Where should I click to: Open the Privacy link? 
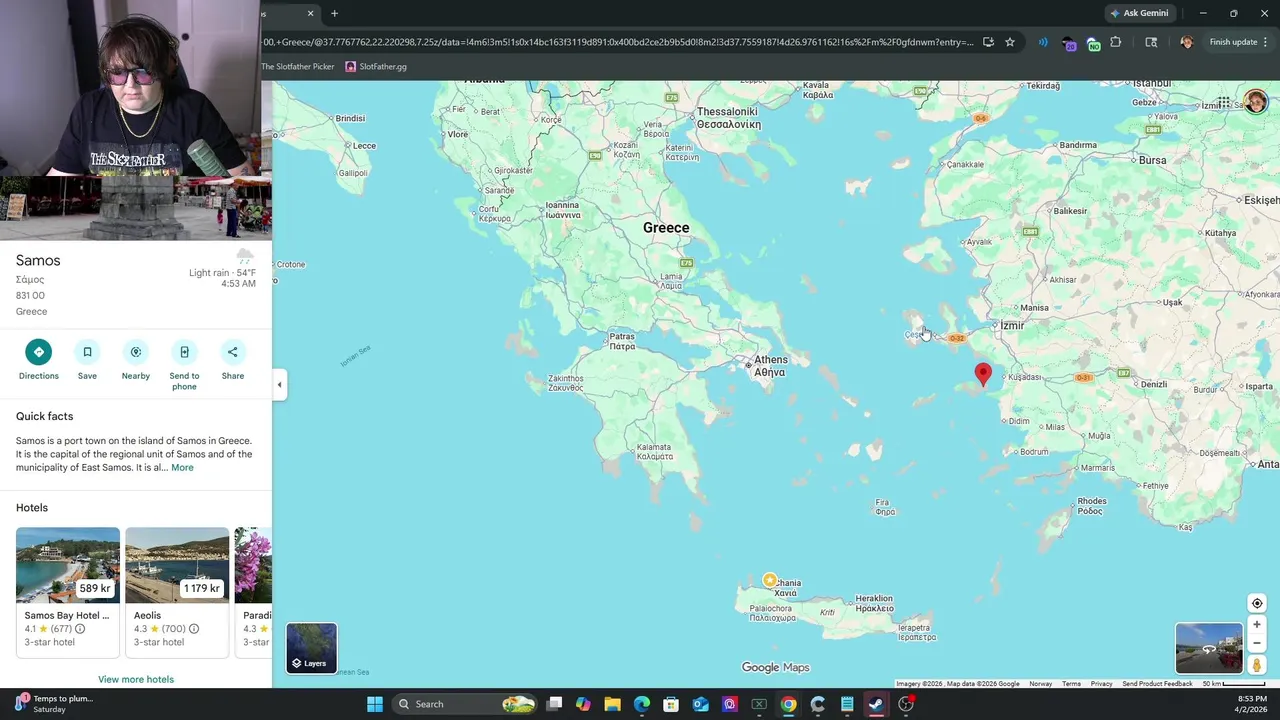(1101, 684)
